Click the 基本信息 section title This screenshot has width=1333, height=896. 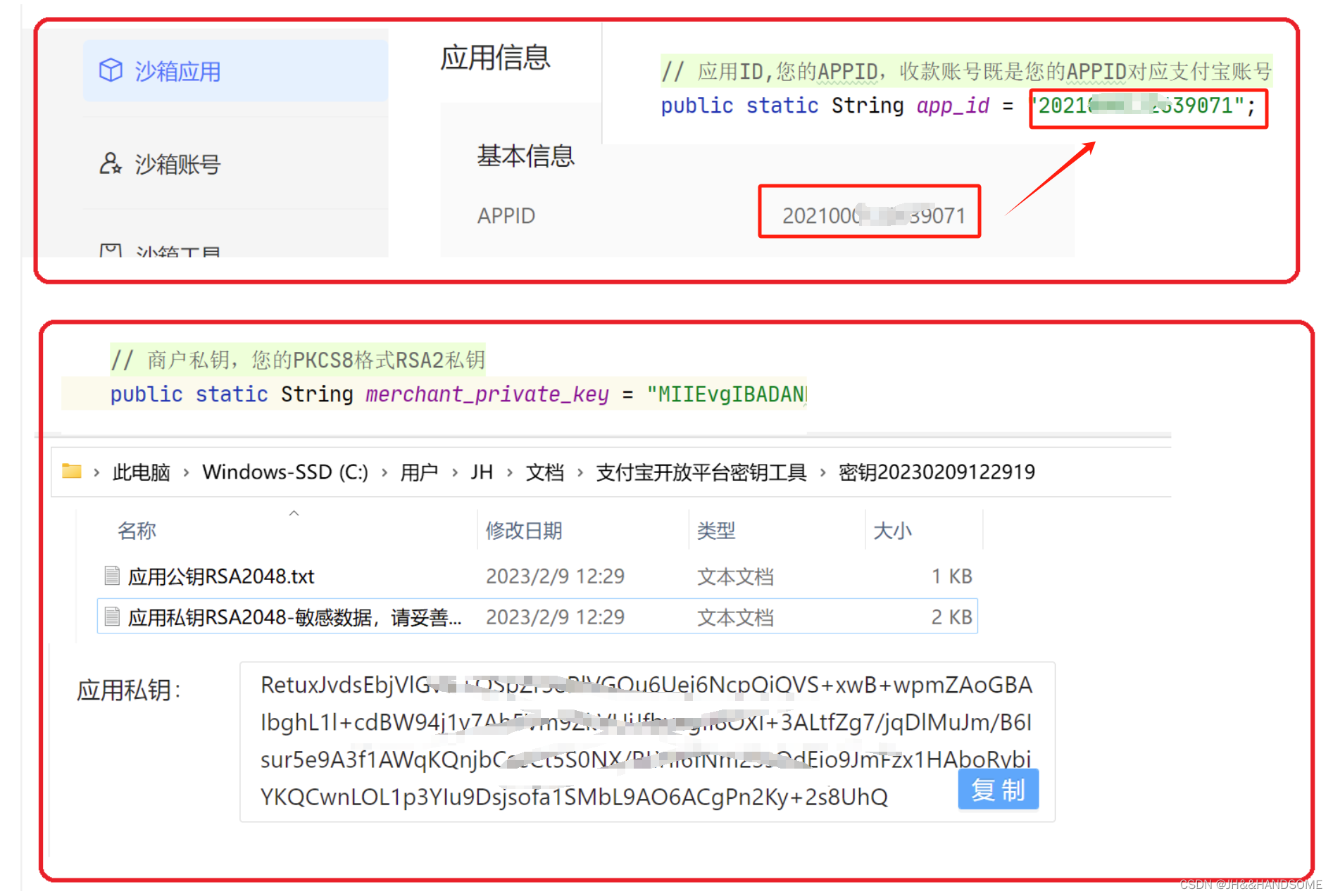525,156
